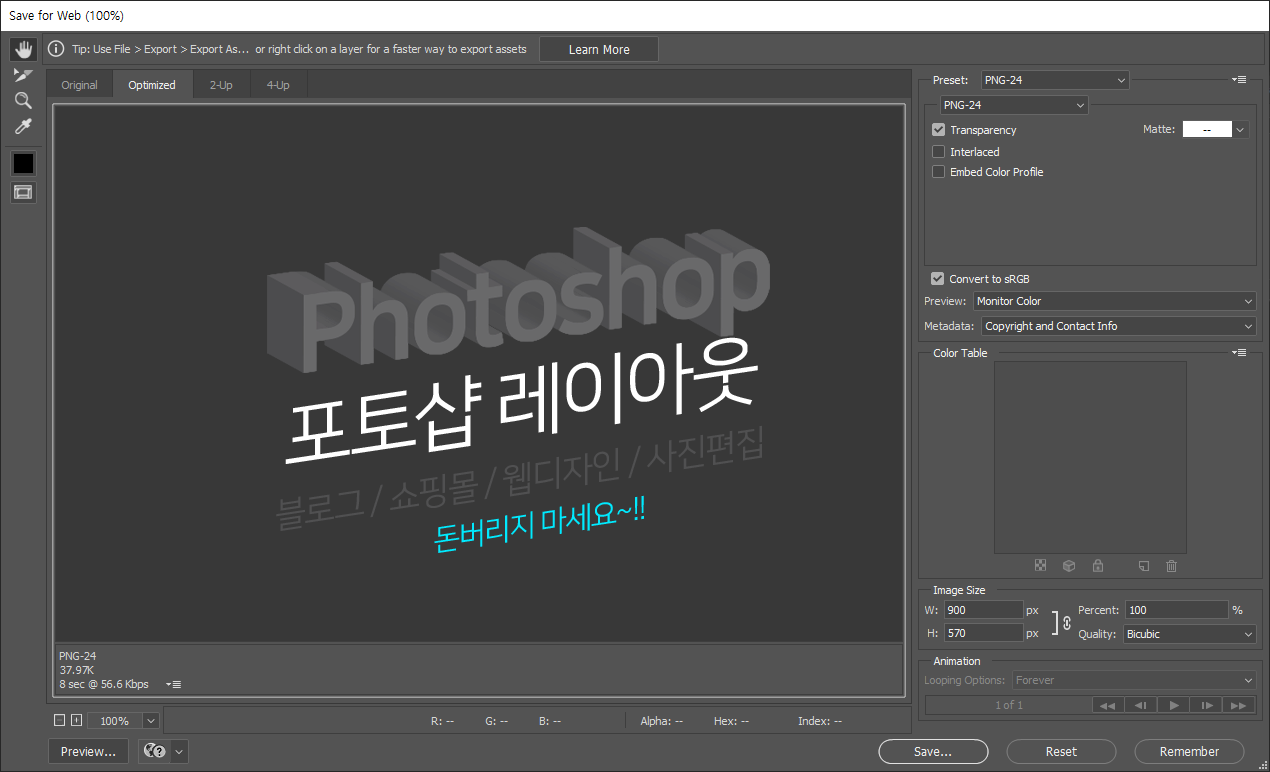Play the animation
This screenshot has height=772, width=1270.
pos(1173,705)
